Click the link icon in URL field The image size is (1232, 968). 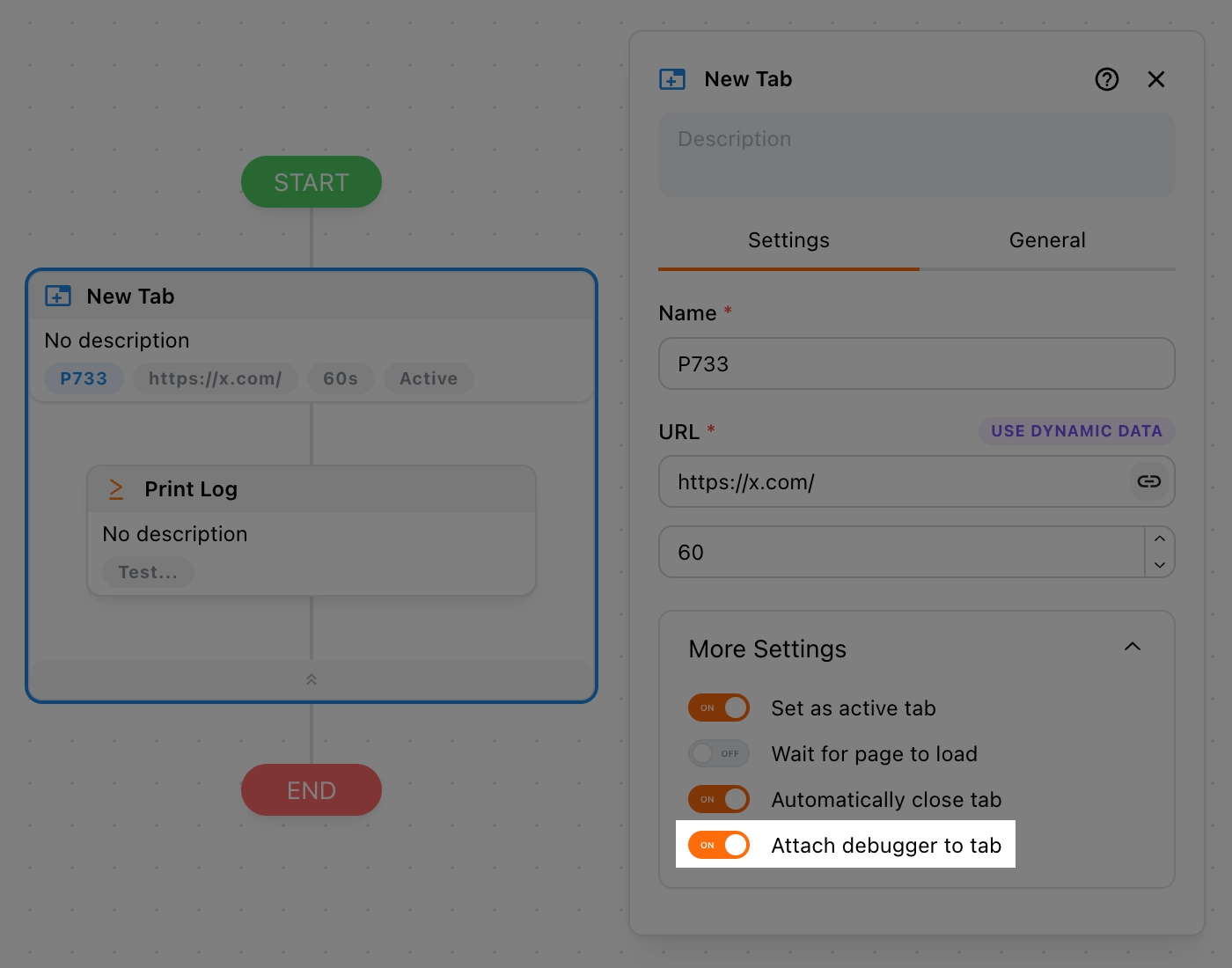[1149, 481]
